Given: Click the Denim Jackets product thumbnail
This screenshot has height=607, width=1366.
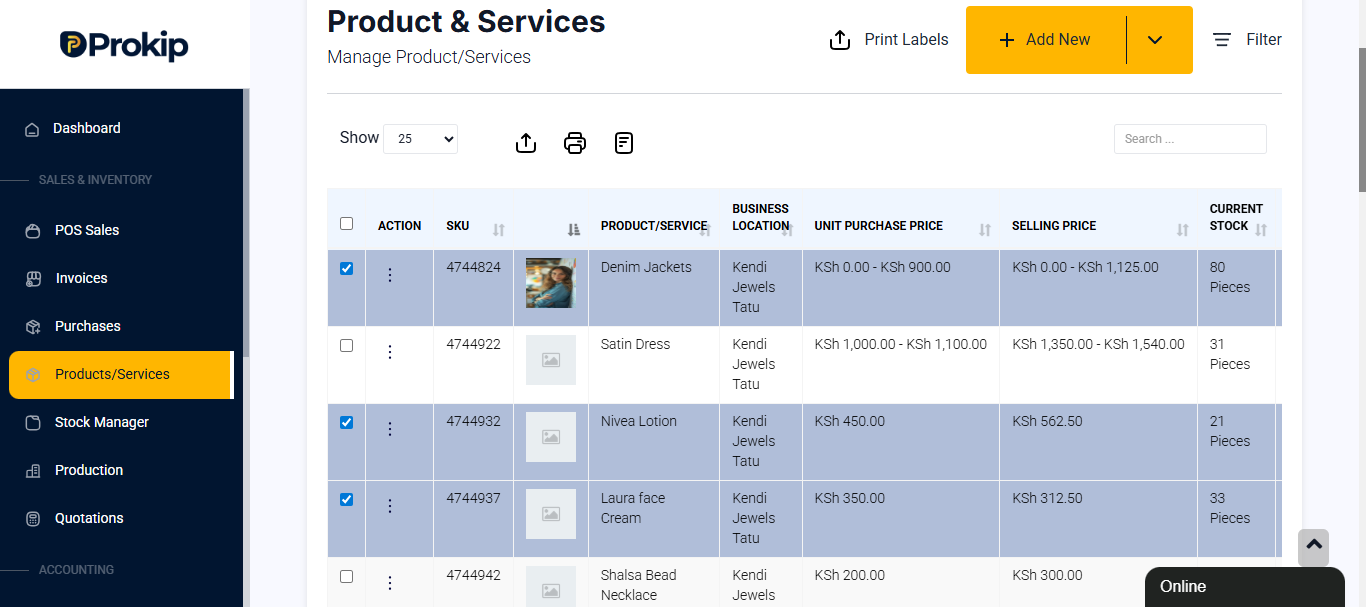Looking at the screenshot, I should (x=551, y=283).
